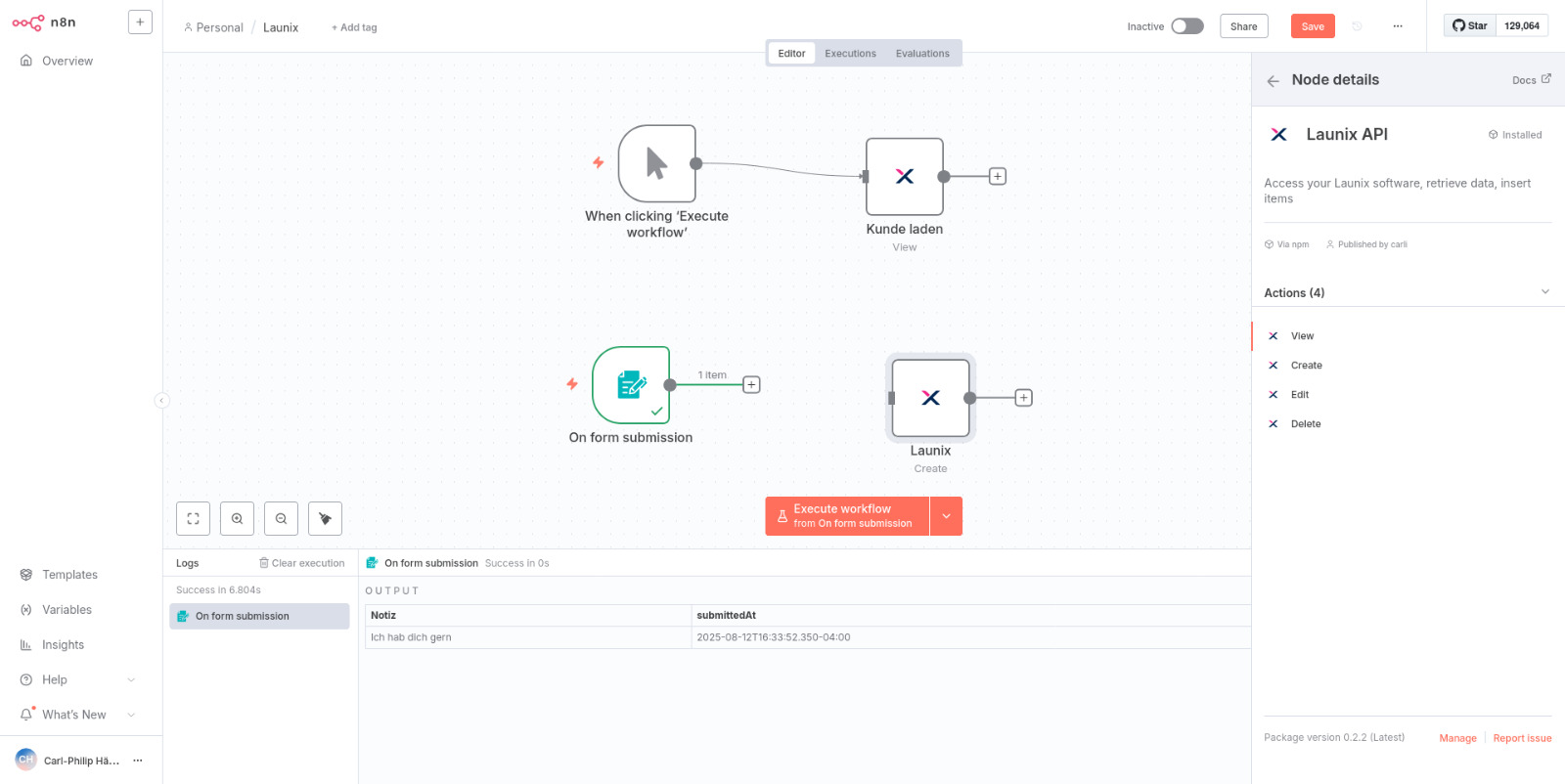Expand the Execute workflow trigger dropdown
The height and width of the screenshot is (784, 1565).
(946, 516)
